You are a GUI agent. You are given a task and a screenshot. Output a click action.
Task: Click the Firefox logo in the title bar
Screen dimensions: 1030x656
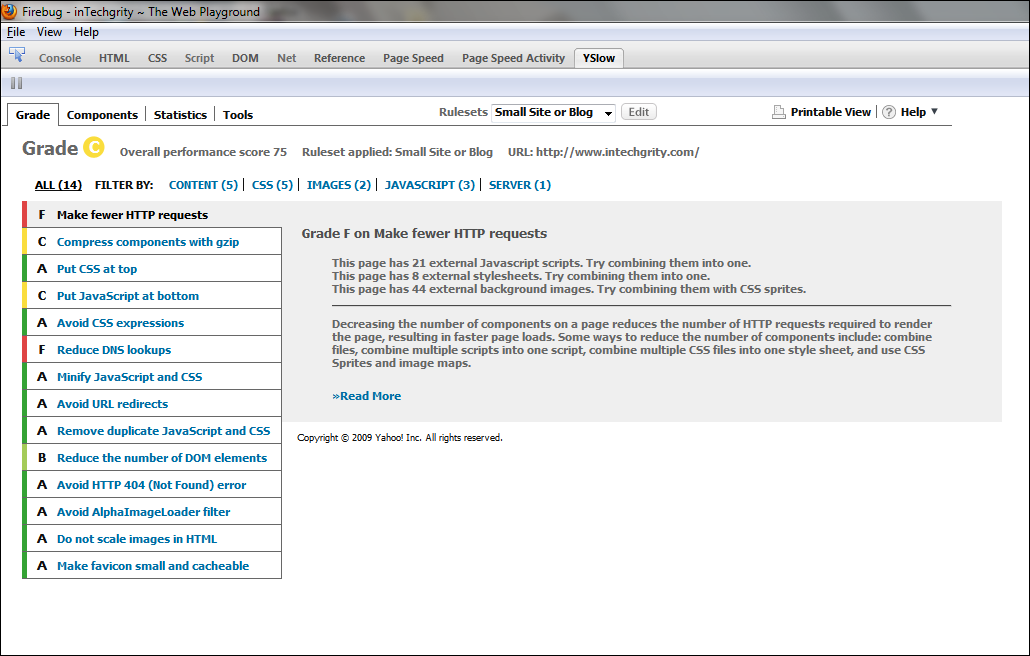9,11
